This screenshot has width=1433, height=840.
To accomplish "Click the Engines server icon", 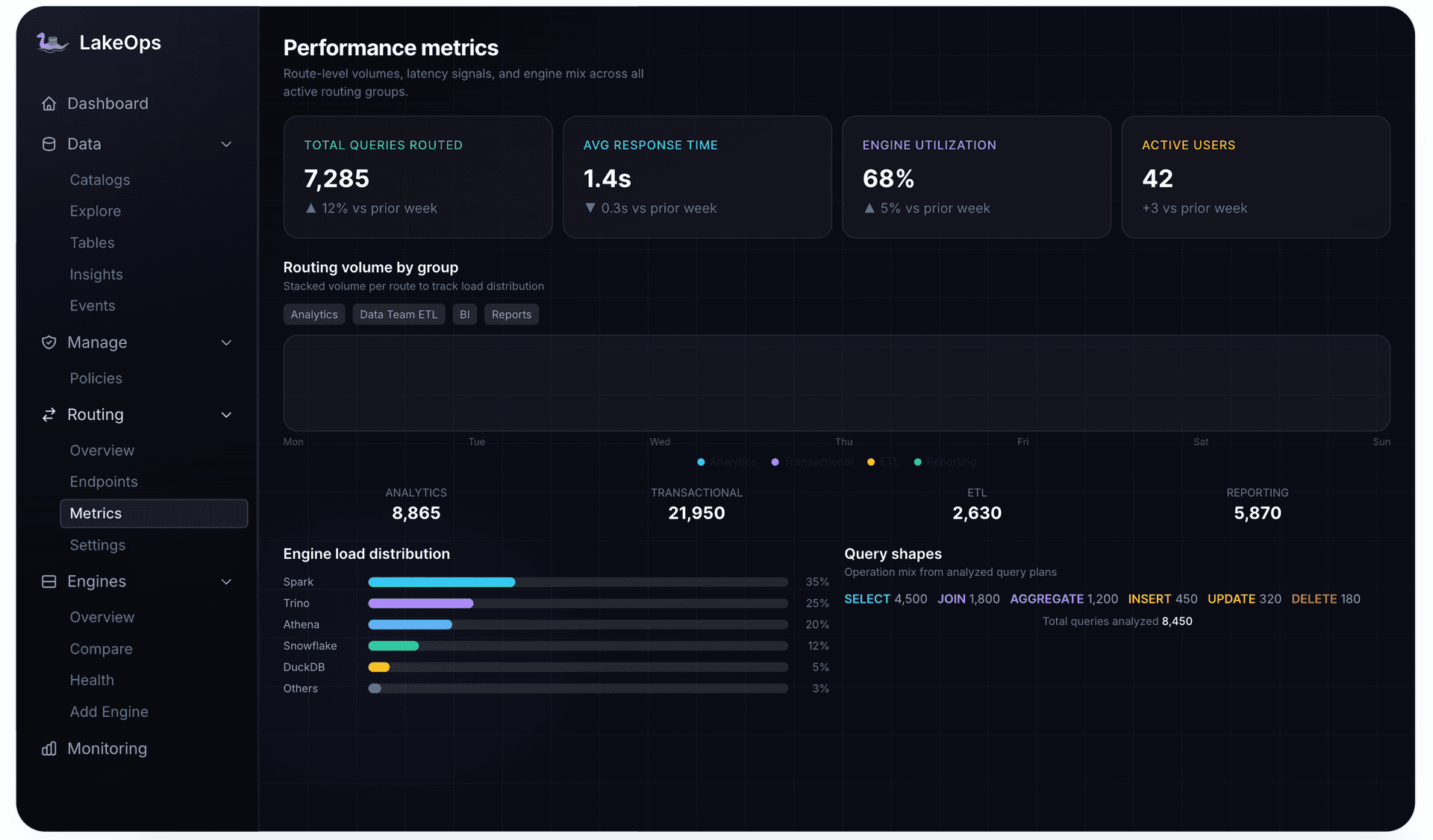I will pos(49,581).
